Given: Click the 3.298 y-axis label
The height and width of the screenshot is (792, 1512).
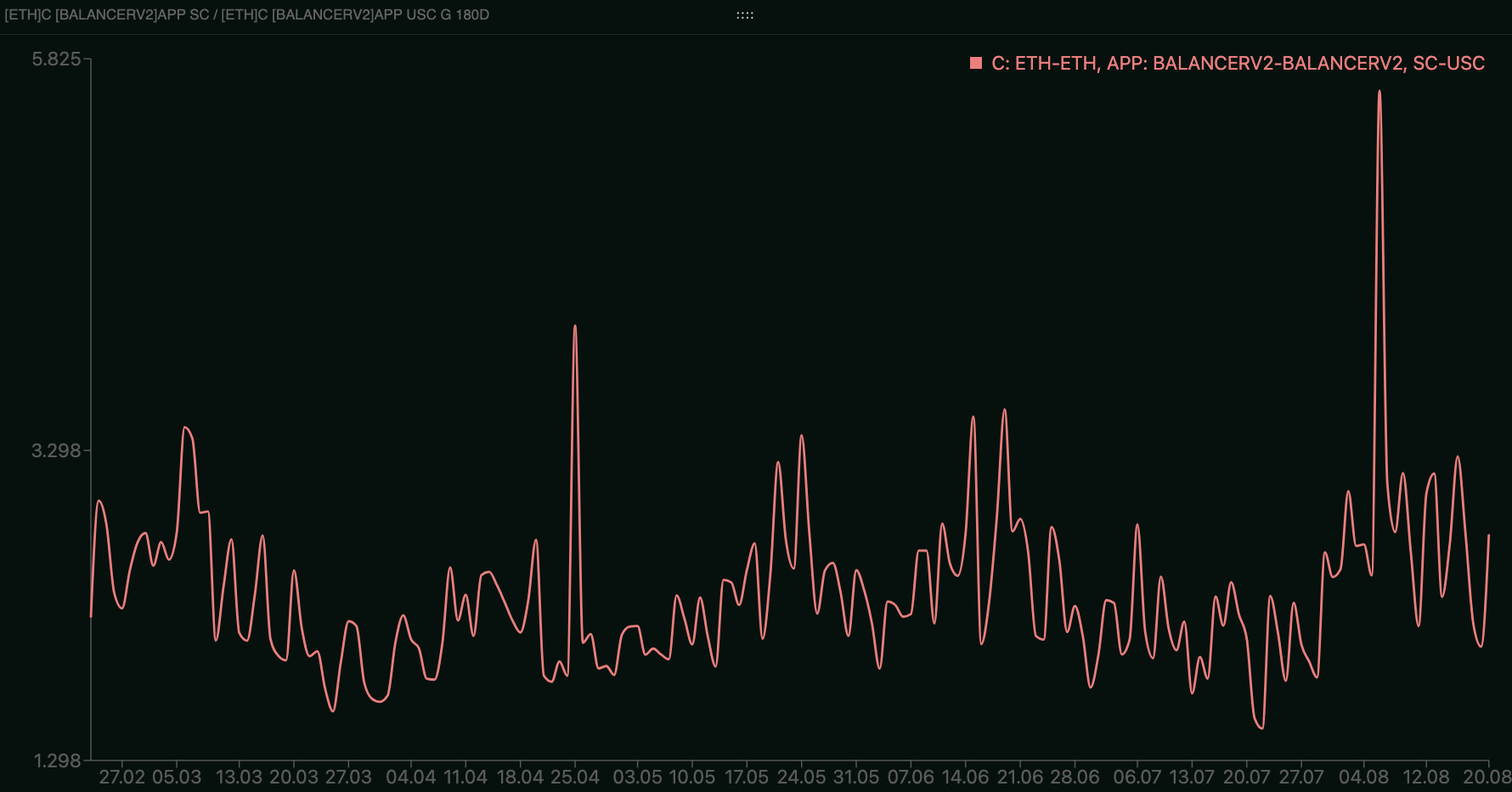Looking at the screenshot, I should pos(56,450).
